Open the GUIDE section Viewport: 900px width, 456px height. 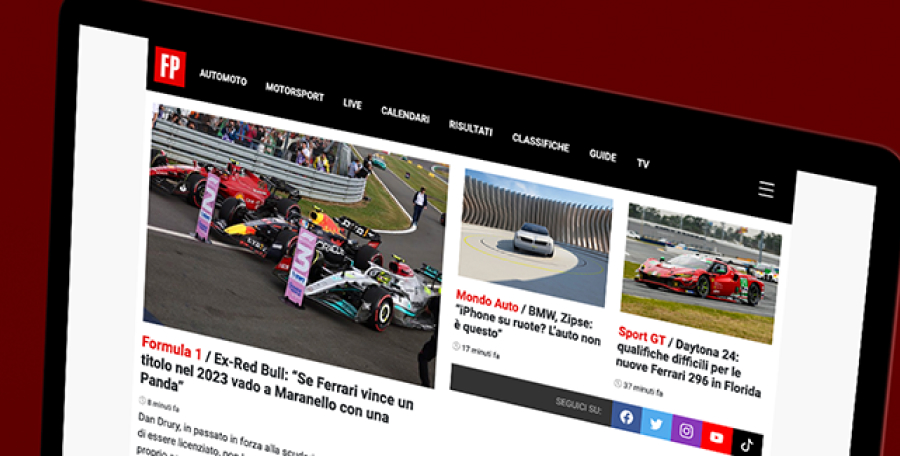click(x=603, y=155)
